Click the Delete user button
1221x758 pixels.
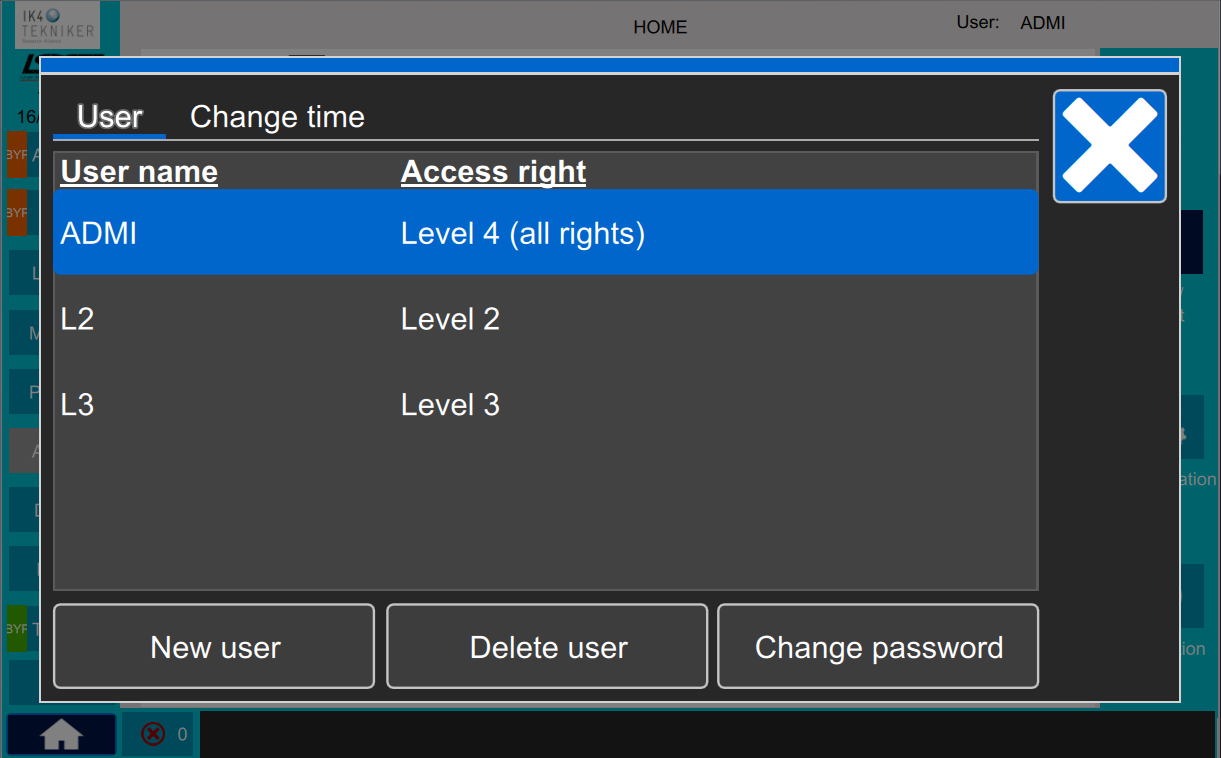pos(547,646)
